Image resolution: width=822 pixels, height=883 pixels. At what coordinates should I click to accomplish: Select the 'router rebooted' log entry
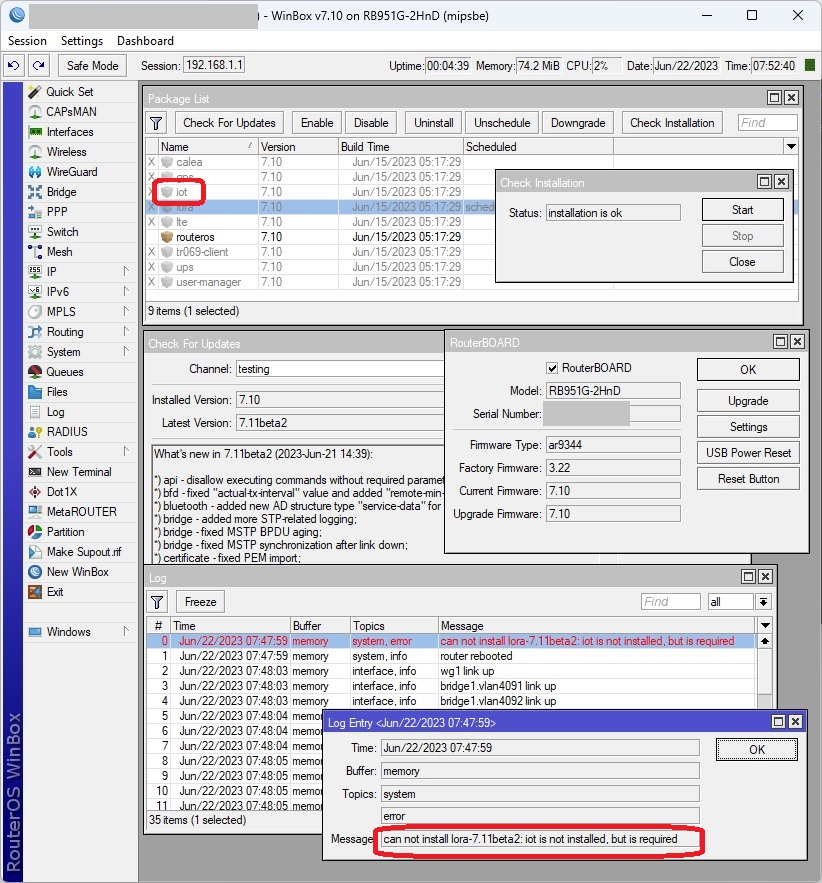click(x=450, y=656)
